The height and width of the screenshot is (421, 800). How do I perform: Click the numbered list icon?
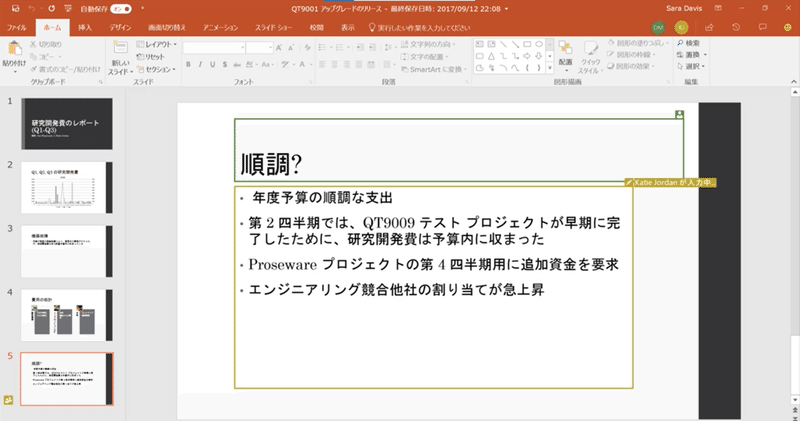341,47
